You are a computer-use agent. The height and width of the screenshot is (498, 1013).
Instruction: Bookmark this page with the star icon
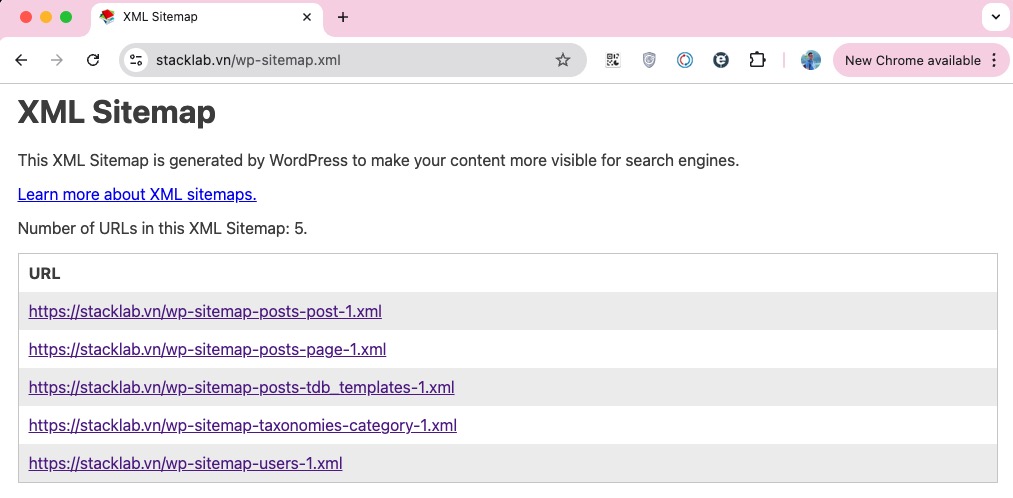pos(563,60)
